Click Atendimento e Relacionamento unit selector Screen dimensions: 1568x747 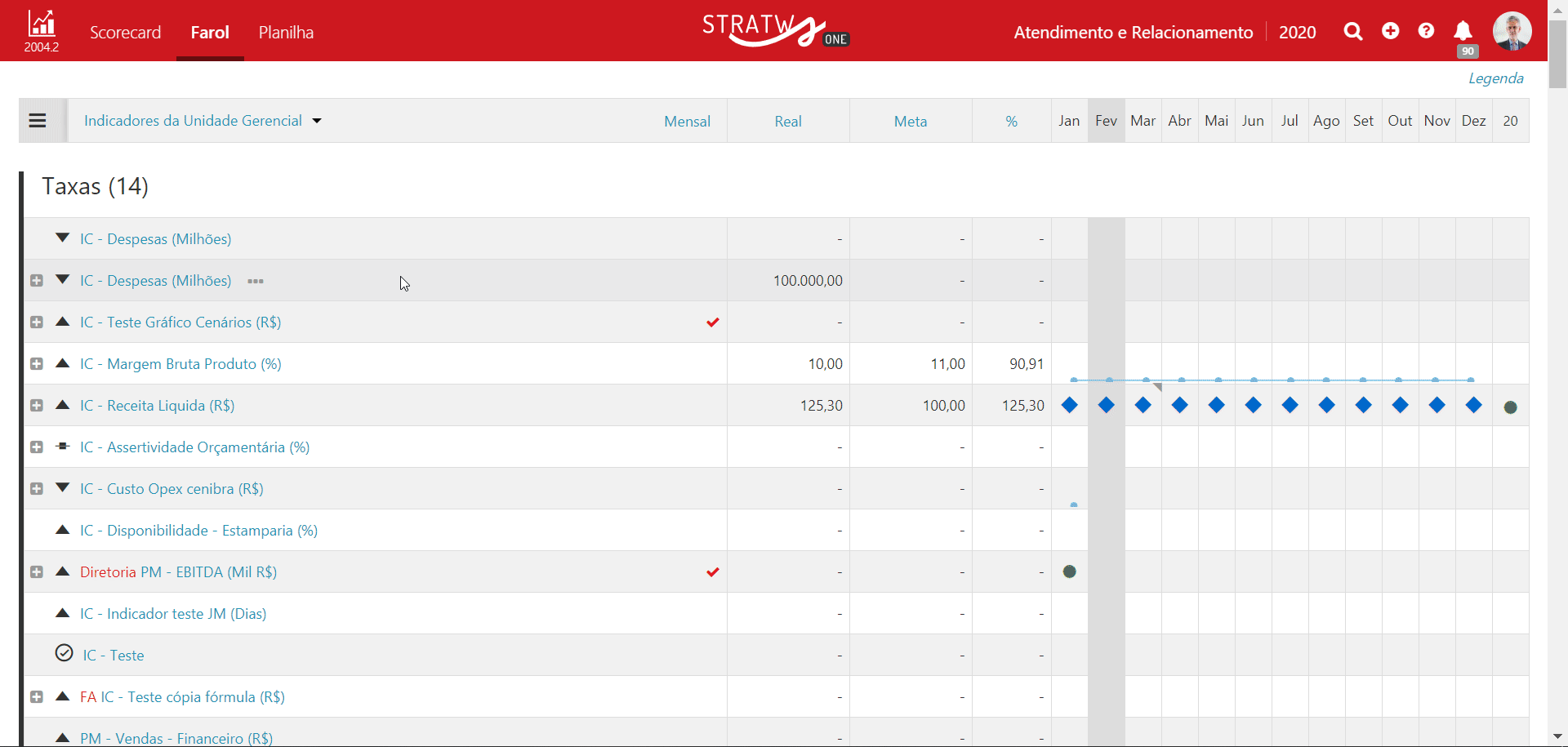click(x=1134, y=33)
